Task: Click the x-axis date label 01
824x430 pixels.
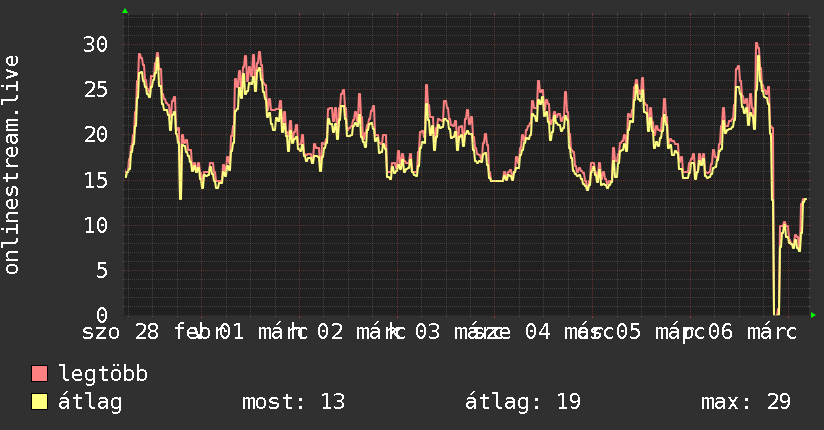Action: click(x=232, y=332)
